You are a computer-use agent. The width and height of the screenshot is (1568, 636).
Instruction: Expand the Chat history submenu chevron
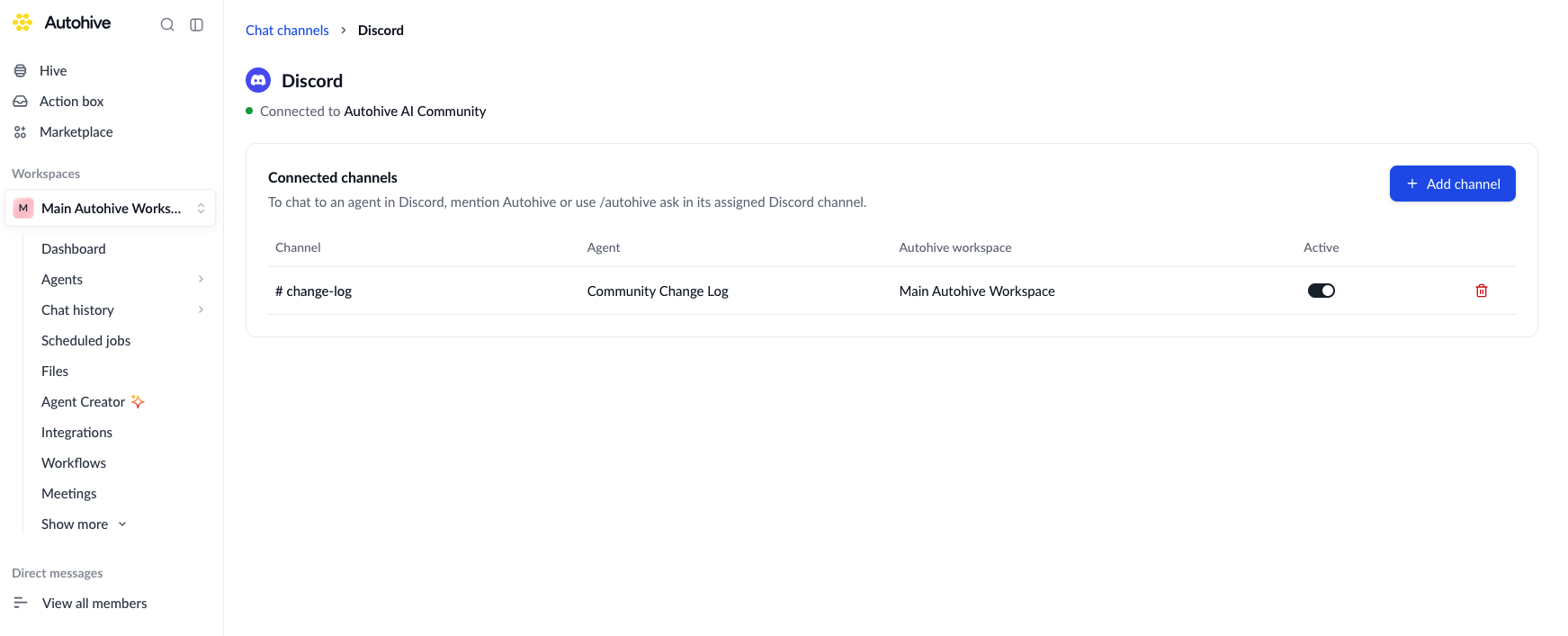[x=201, y=310]
